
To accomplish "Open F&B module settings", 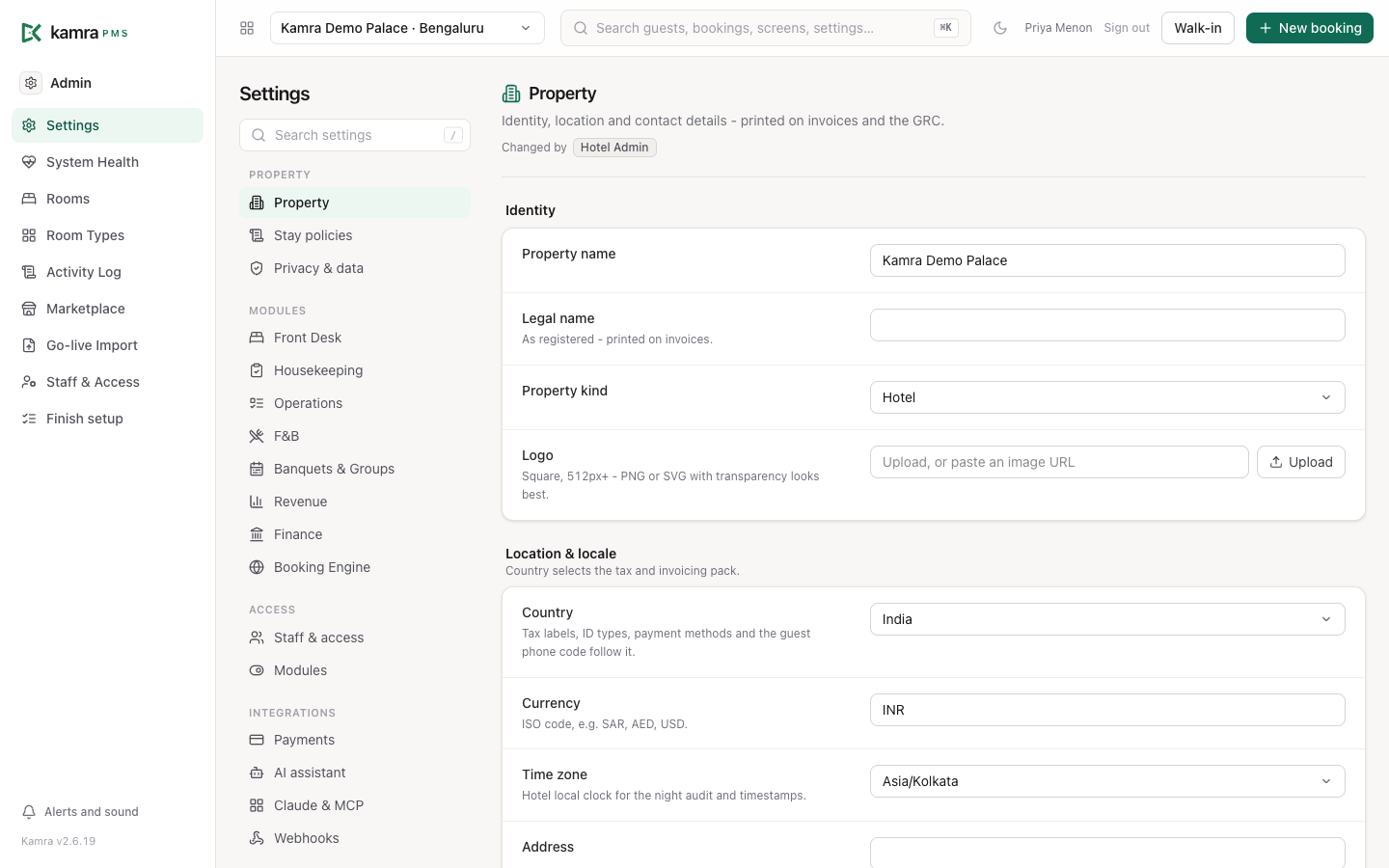I will coord(355,436).
